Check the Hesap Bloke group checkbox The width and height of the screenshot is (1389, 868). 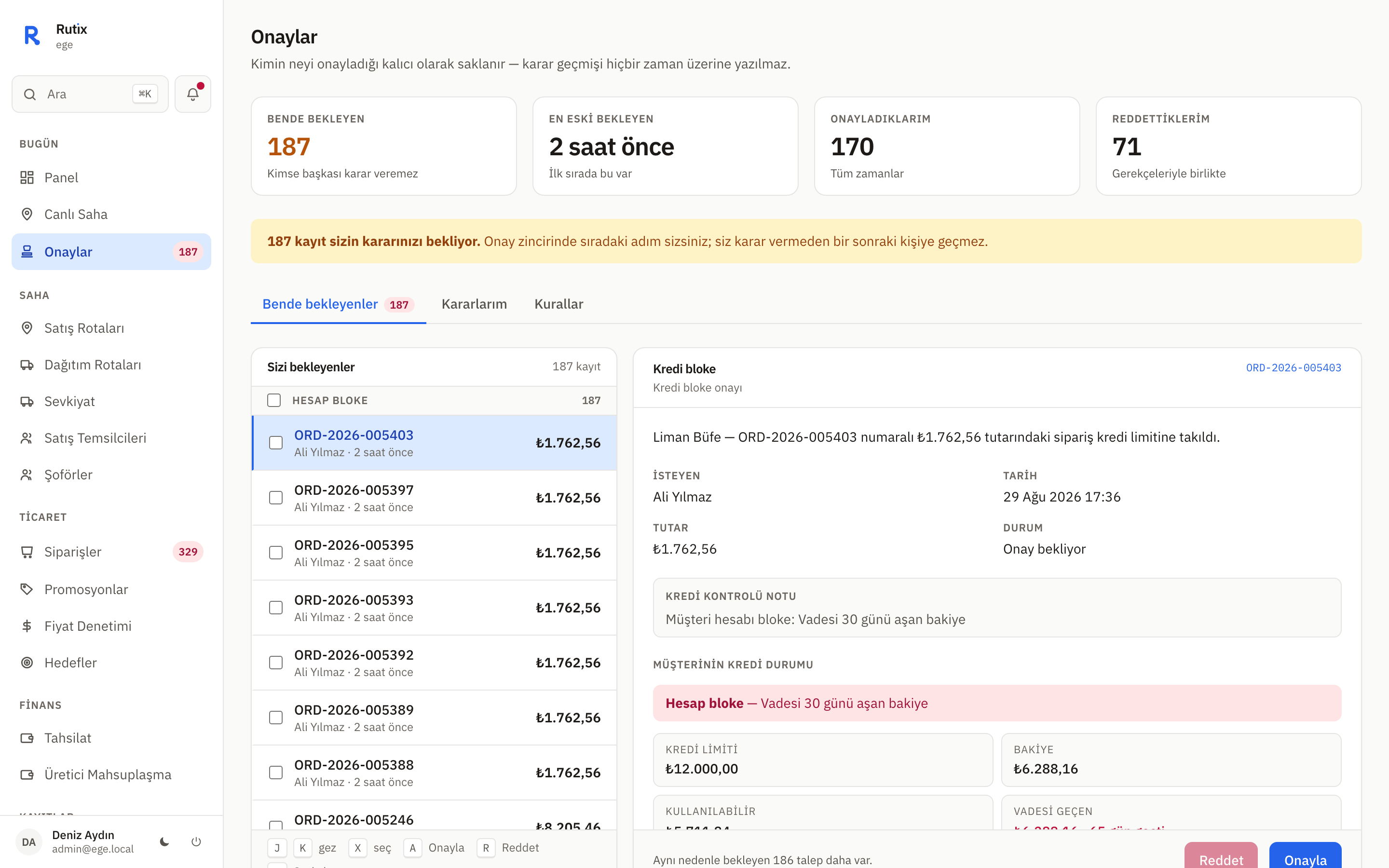click(x=274, y=400)
